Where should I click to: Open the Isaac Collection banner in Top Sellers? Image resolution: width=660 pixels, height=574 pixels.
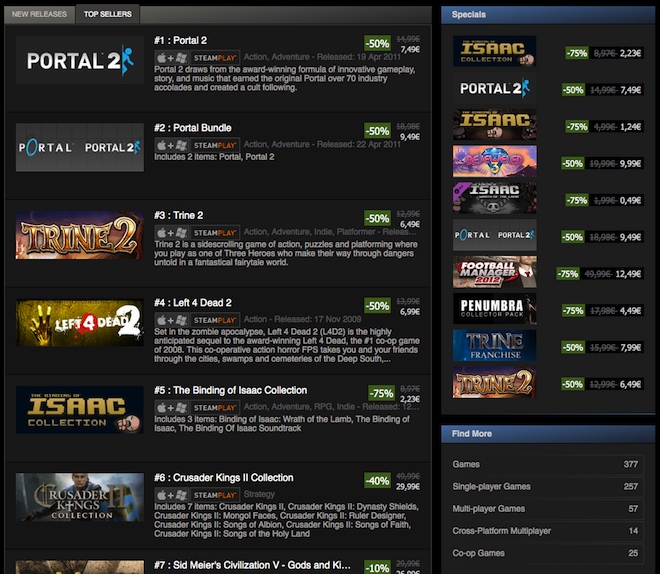80,410
